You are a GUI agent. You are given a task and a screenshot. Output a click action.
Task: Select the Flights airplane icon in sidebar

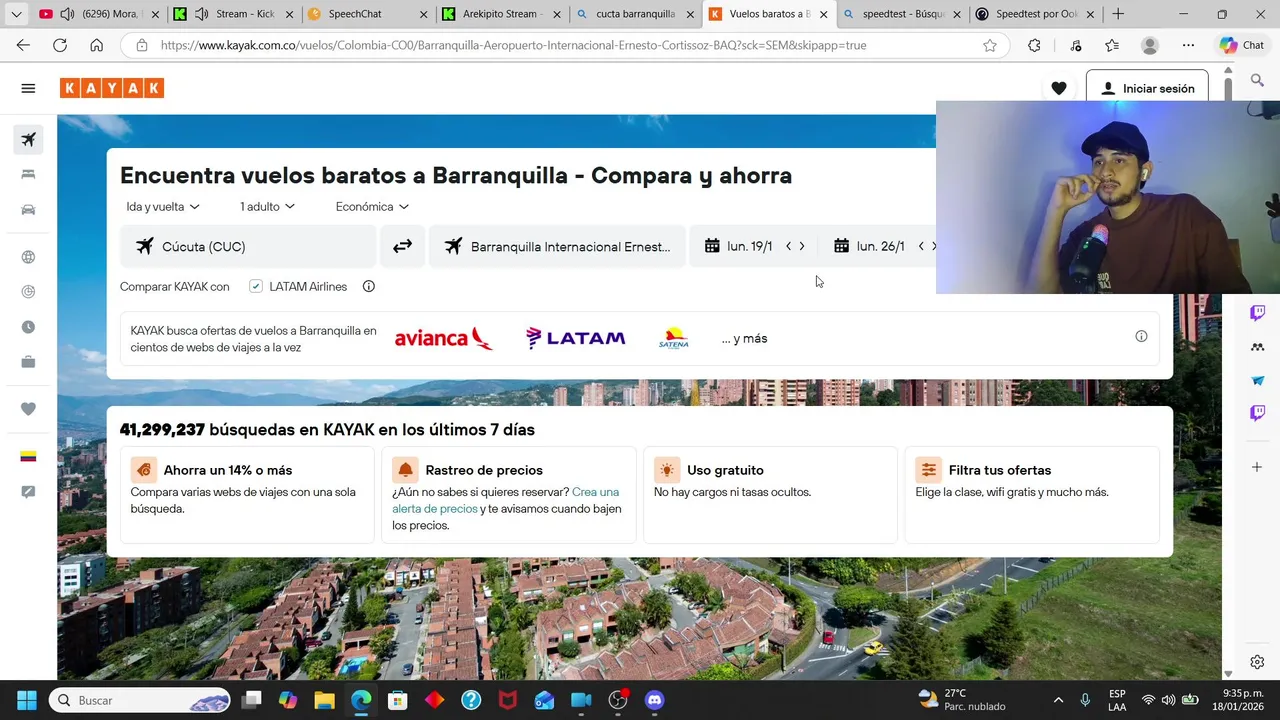tap(28, 140)
